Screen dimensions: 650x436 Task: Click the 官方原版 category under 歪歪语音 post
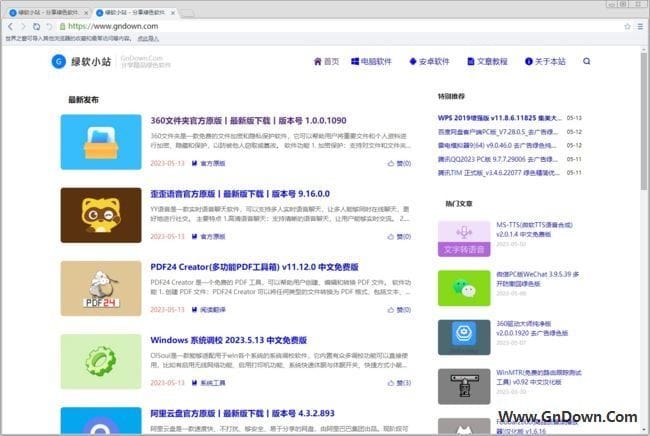tap(213, 237)
